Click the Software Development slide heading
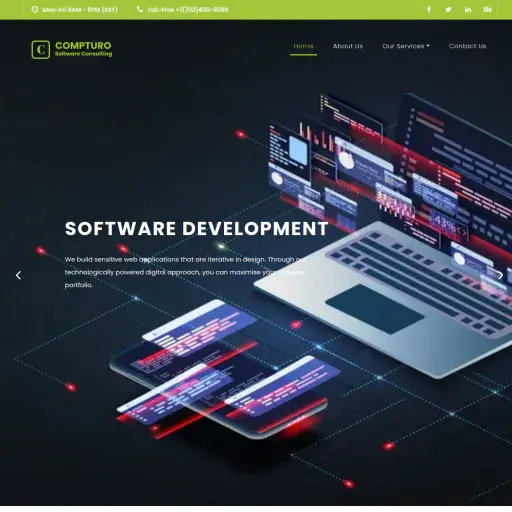512x512 pixels. pyautogui.click(x=197, y=229)
